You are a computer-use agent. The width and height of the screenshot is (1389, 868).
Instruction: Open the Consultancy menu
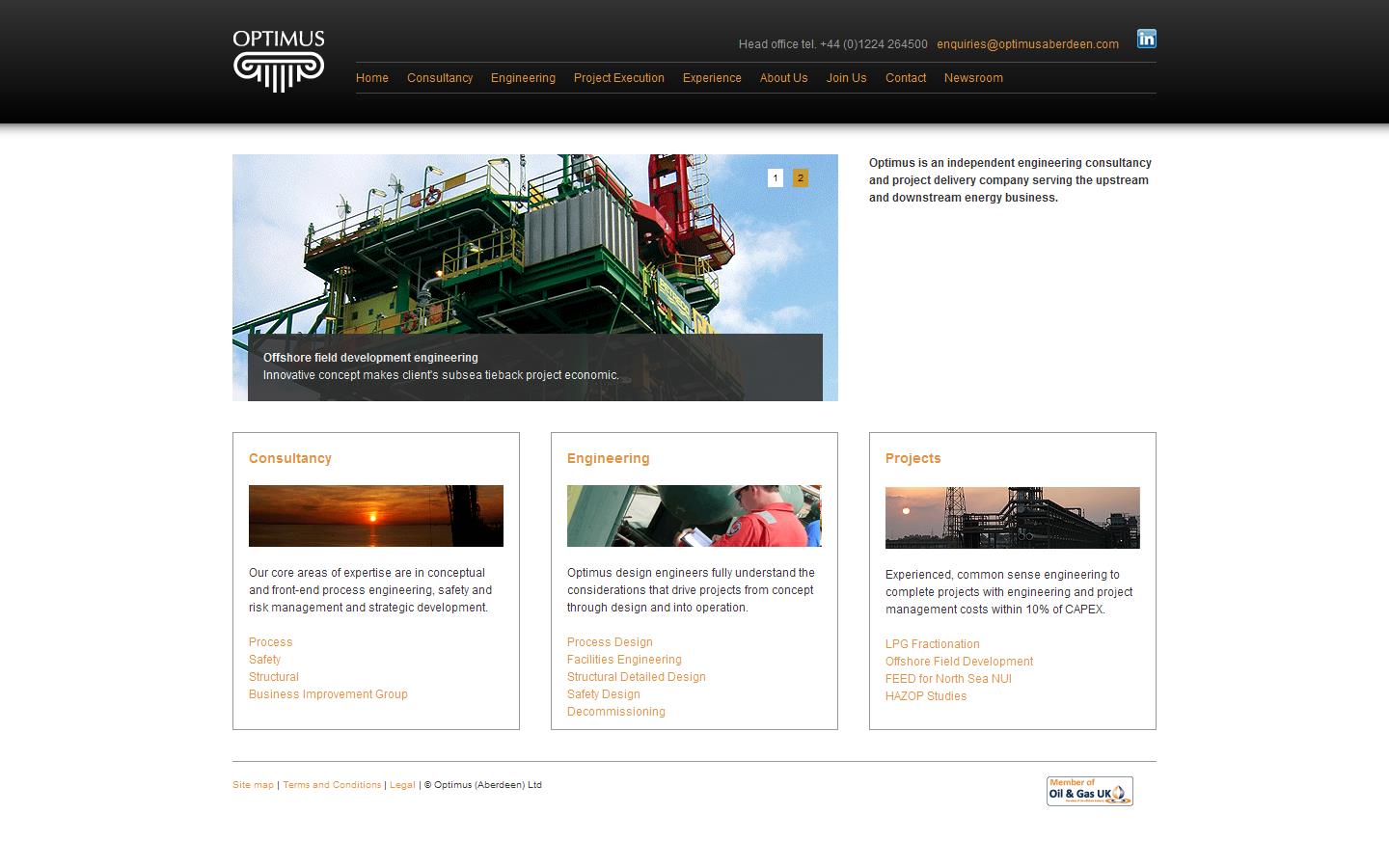tap(440, 78)
